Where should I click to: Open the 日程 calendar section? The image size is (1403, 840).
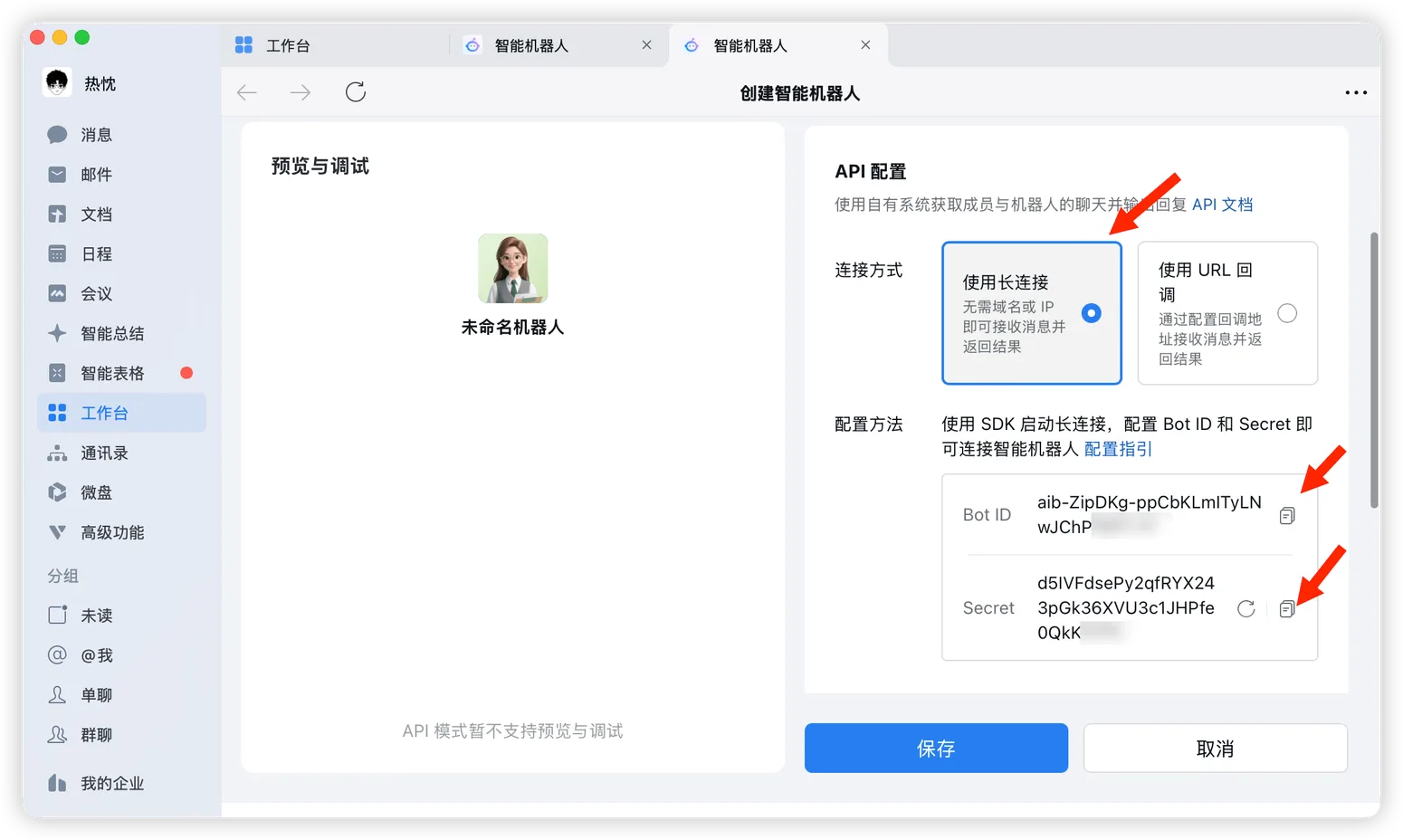(x=95, y=253)
